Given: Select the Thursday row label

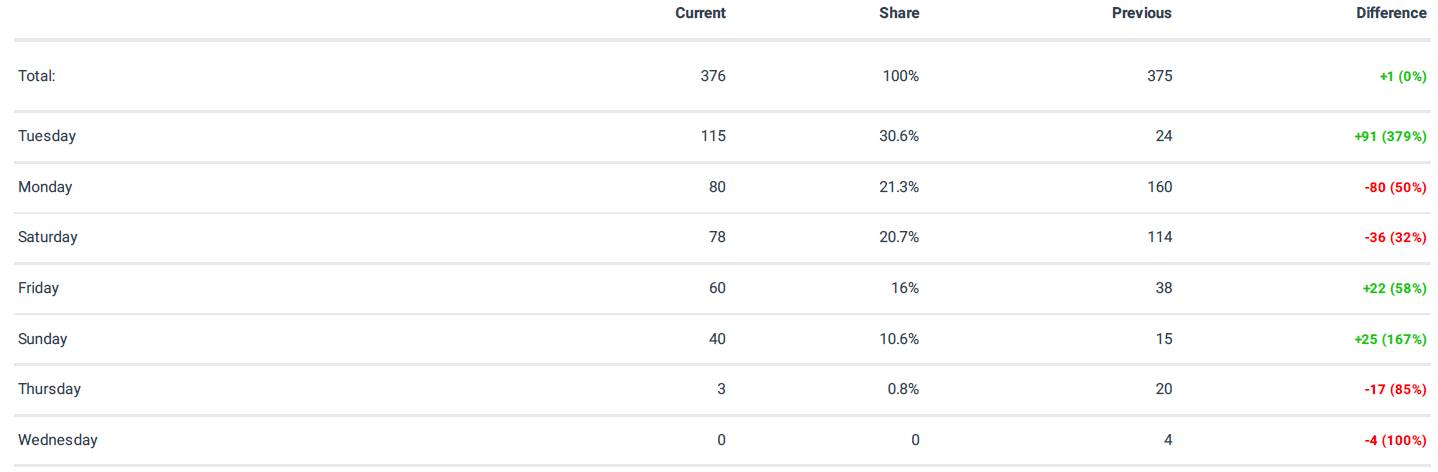Looking at the screenshot, I should coord(49,389).
